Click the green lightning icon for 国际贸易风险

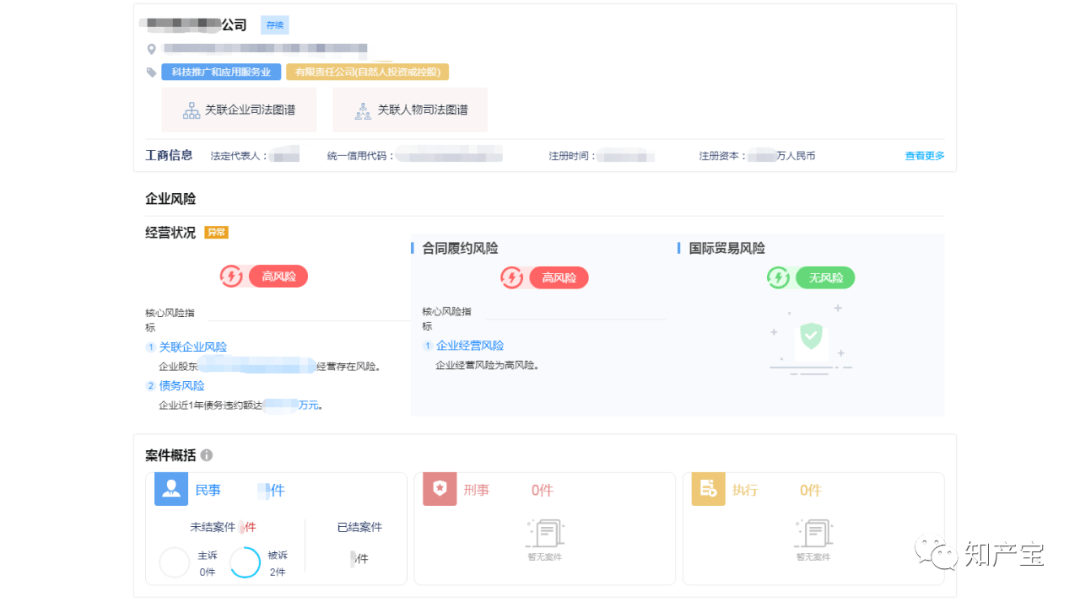click(778, 277)
